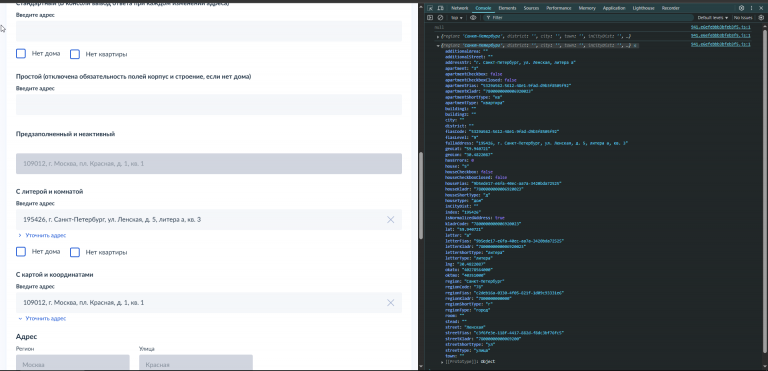Expand the [[Prototype]] Object node

(x=443, y=362)
